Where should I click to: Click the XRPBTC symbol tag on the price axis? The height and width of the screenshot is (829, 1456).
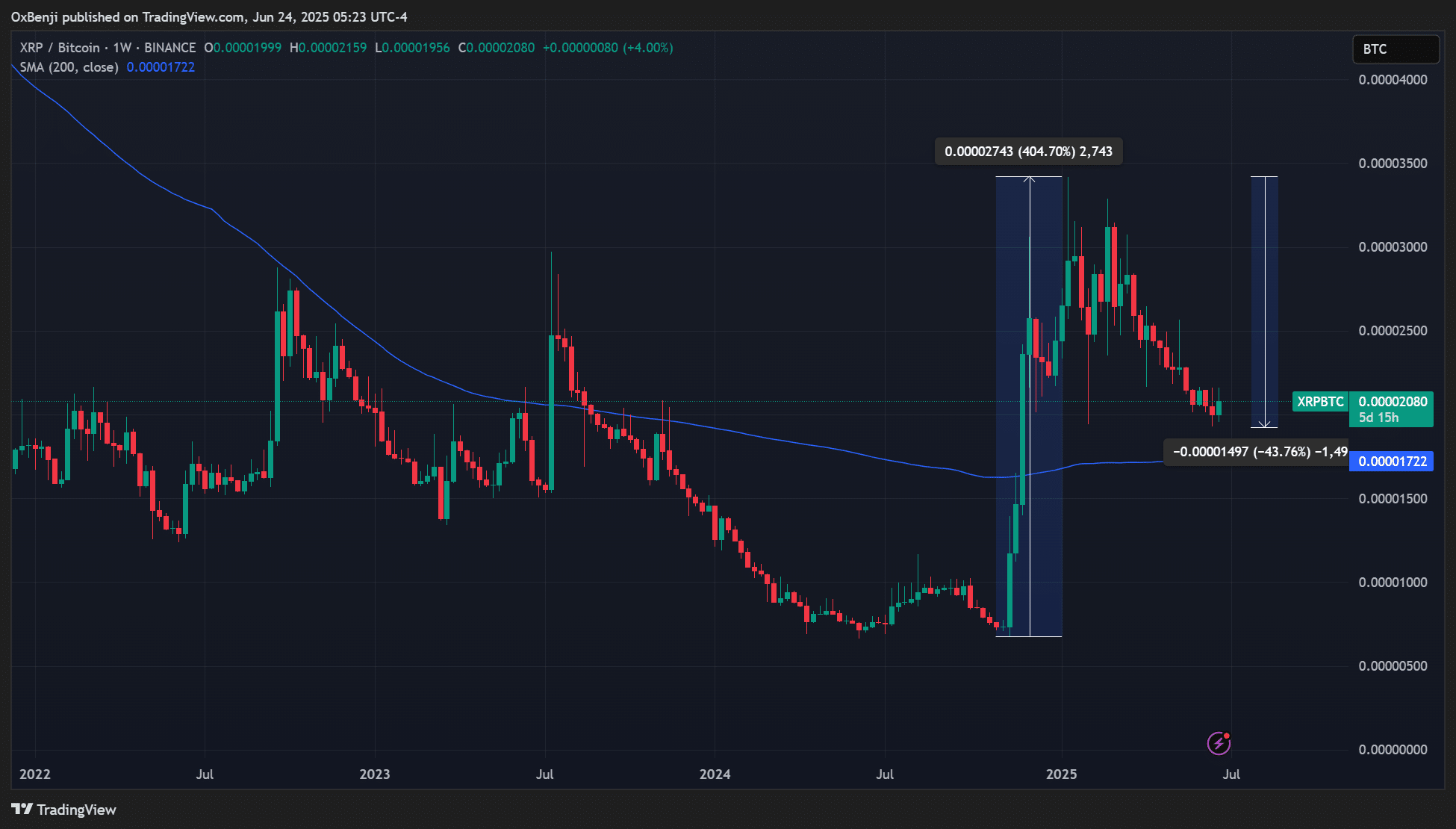pyautogui.click(x=1320, y=402)
